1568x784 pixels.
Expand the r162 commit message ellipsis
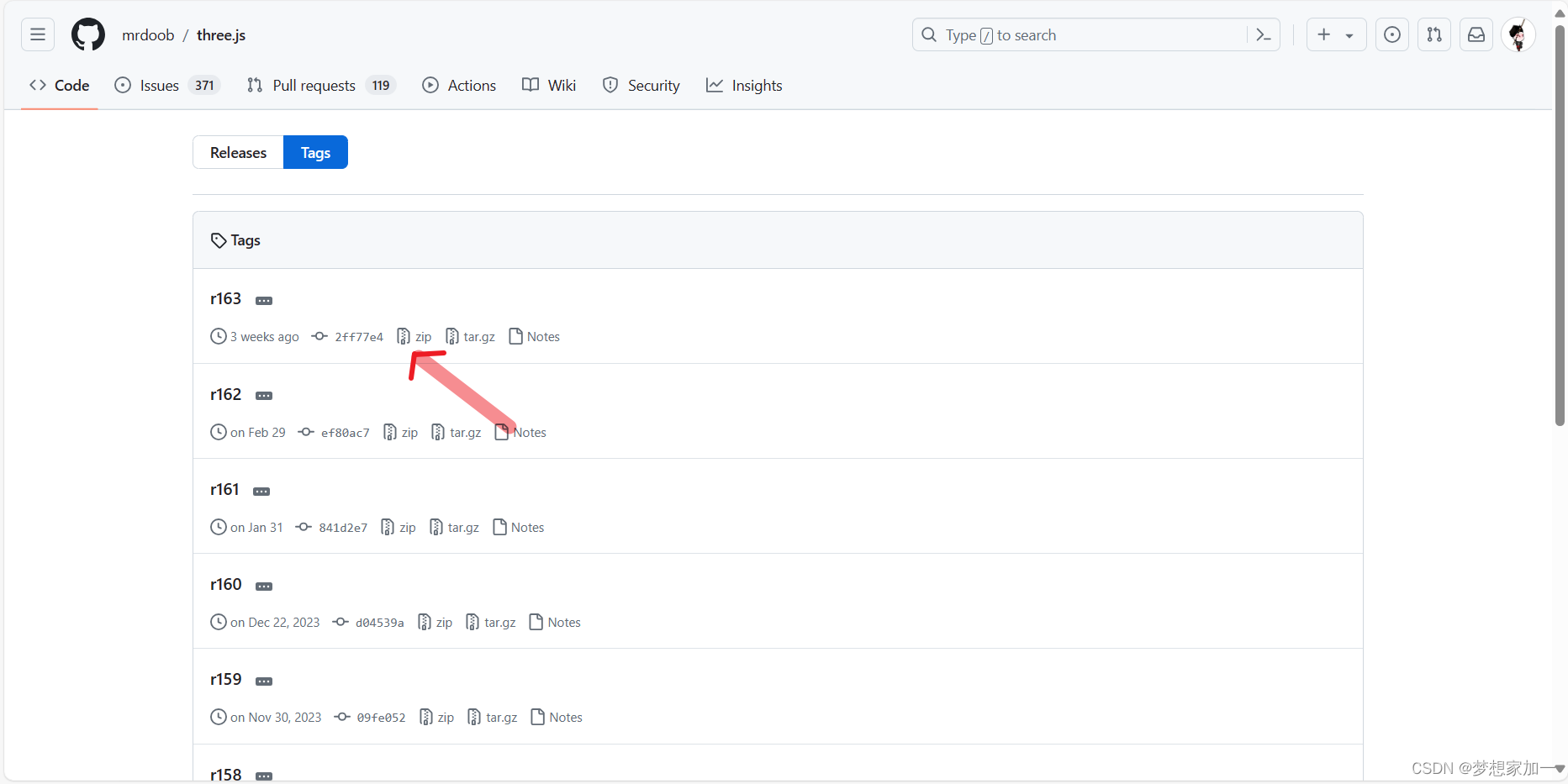pyautogui.click(x=264, y=396)
